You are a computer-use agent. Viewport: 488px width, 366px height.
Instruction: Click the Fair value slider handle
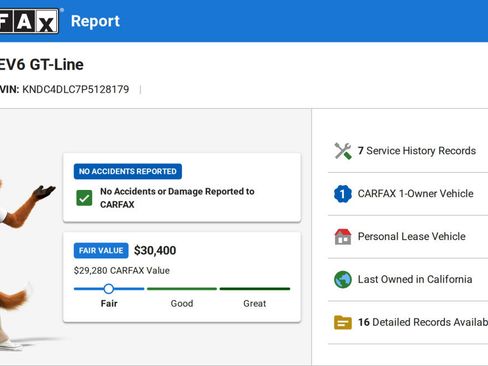click(x=109, y=289)
